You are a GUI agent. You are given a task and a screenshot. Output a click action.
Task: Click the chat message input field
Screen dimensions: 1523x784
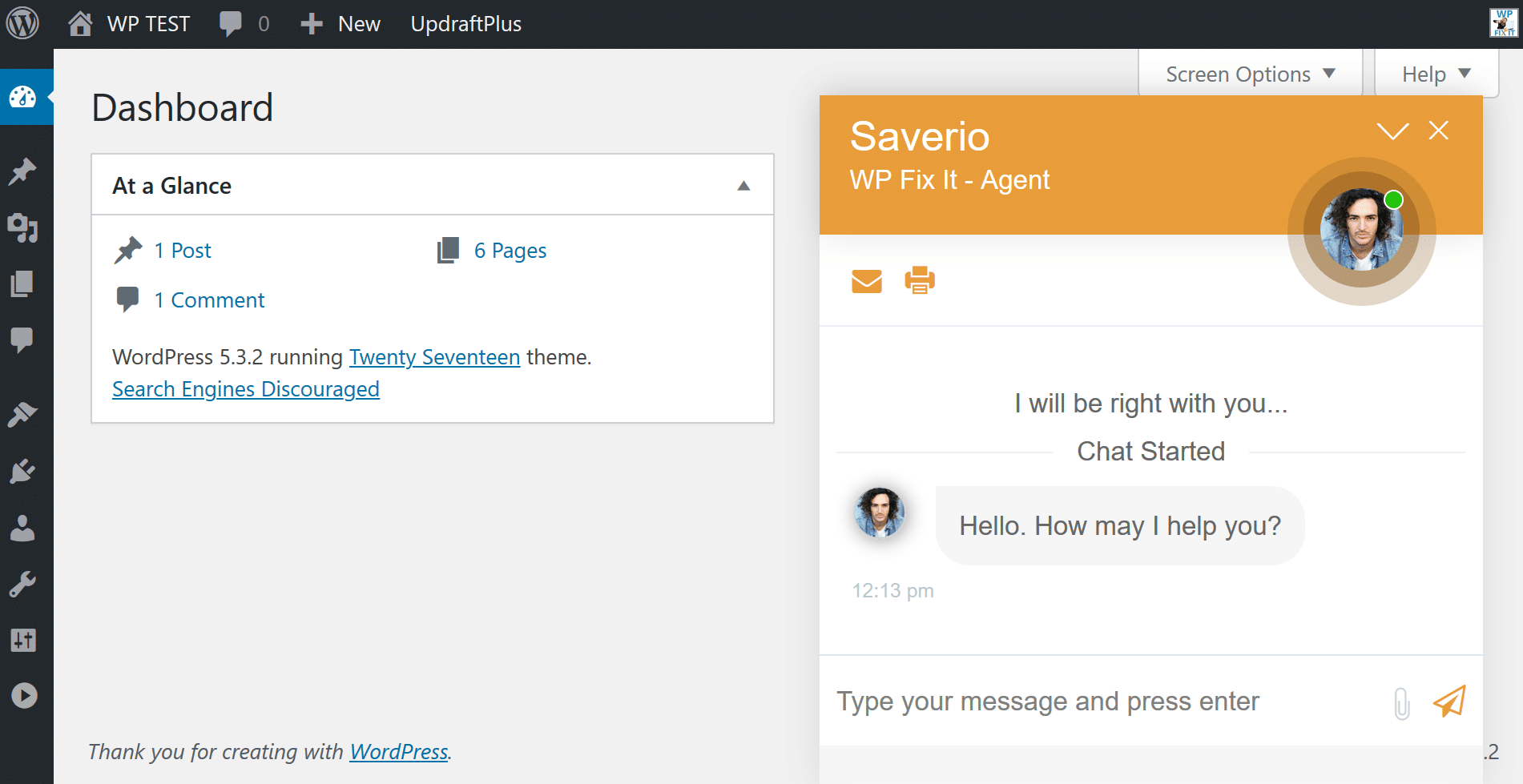point(1106,702)
